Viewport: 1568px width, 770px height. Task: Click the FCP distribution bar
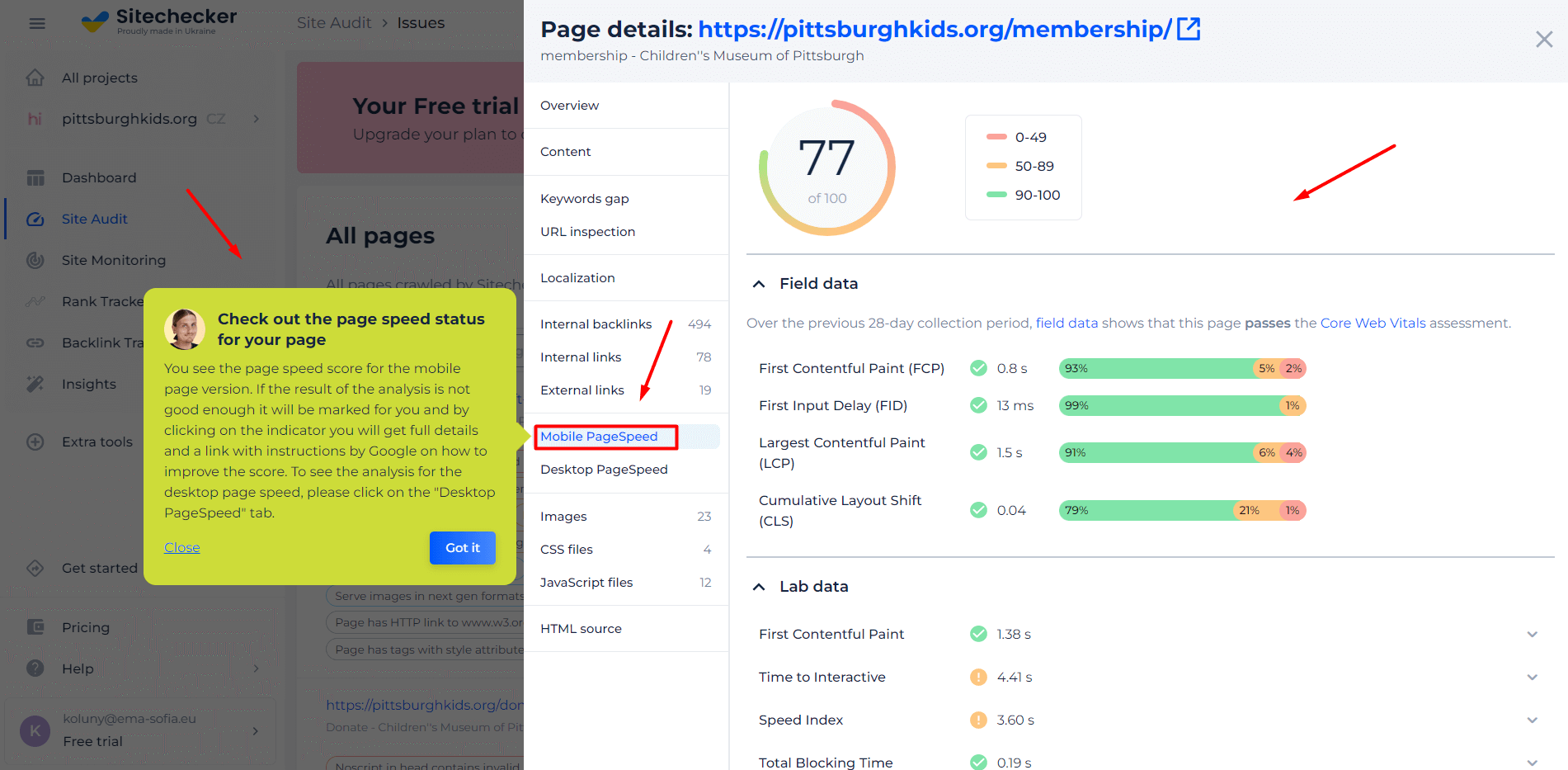point(1183,368)
